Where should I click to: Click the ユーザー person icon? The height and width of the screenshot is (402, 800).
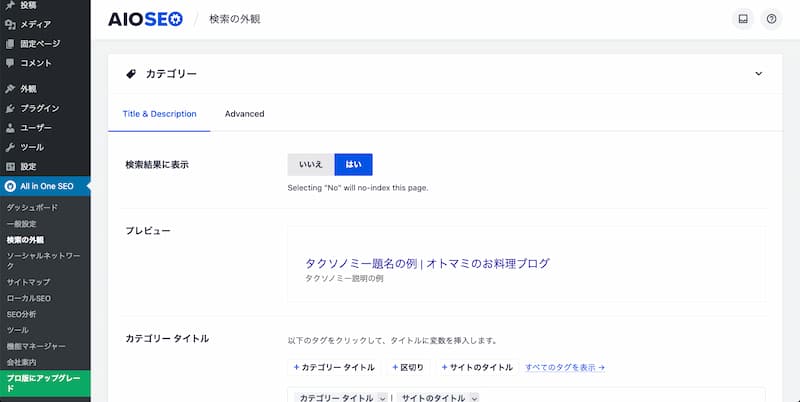[10, 128]
